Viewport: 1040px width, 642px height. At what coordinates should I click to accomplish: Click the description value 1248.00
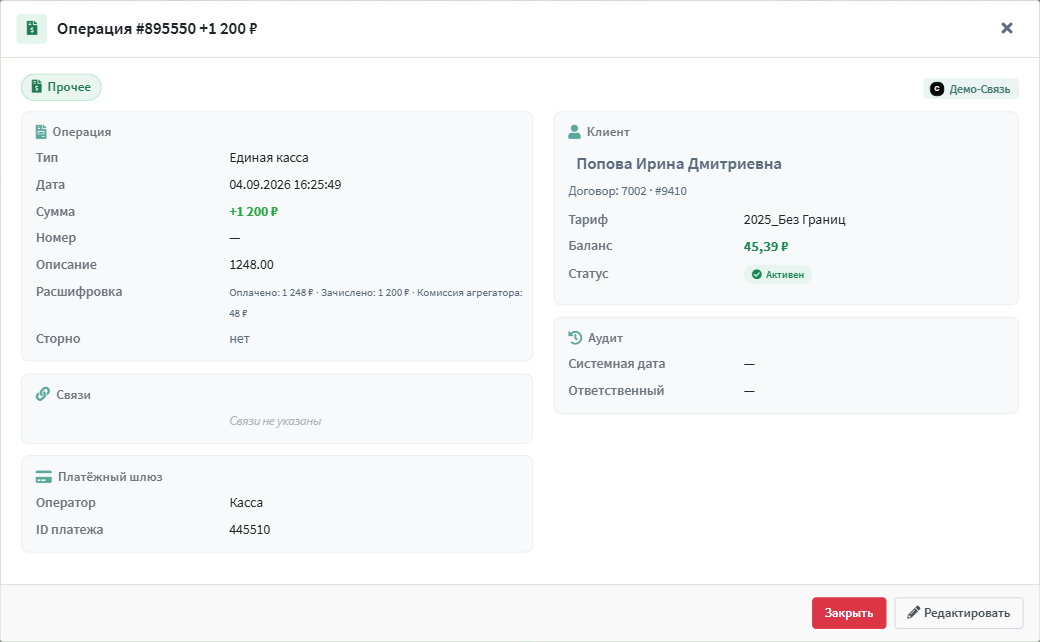pyautogui.click(x=251, y=265)
